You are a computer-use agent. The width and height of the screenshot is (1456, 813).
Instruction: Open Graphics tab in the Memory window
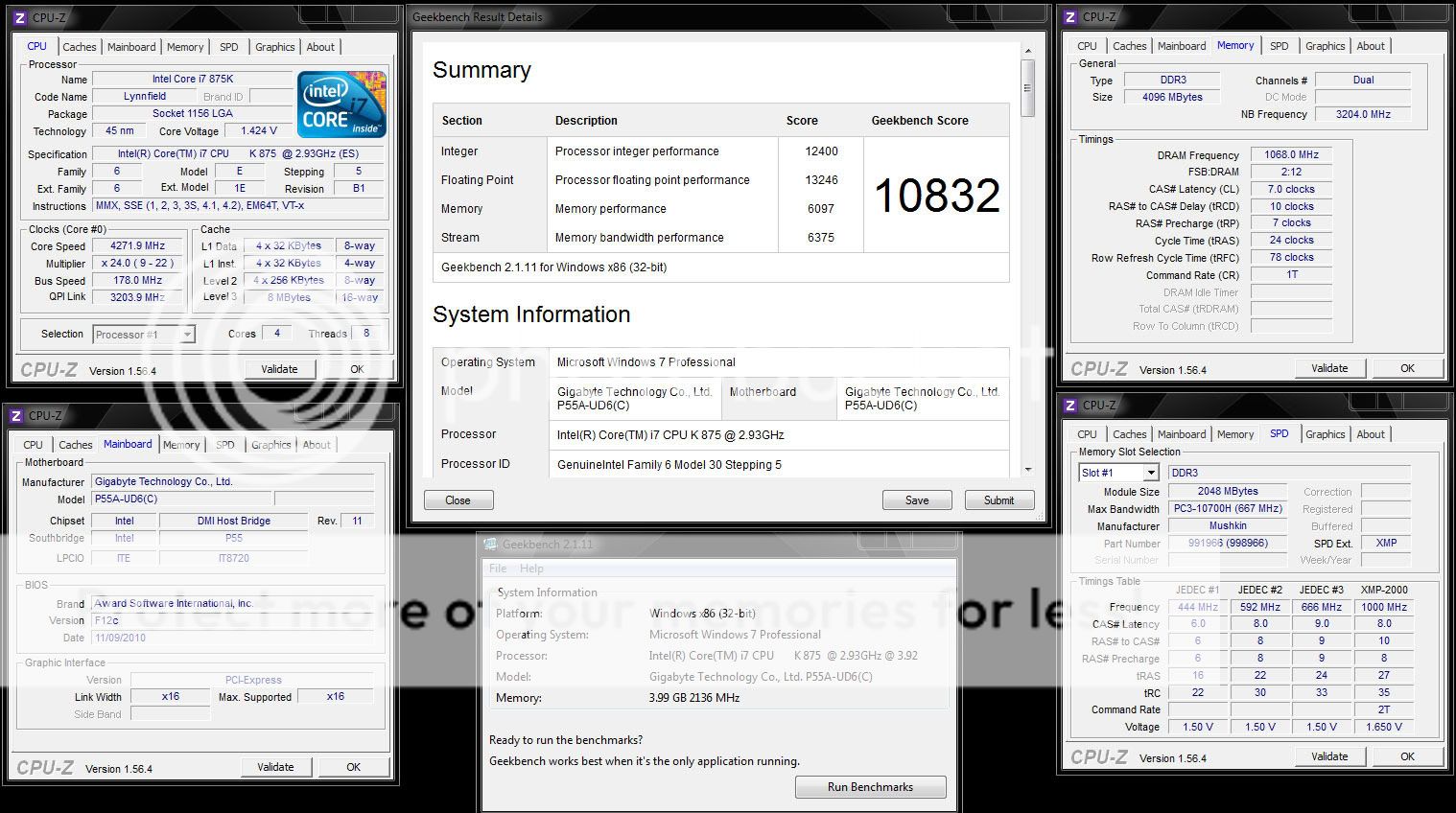1326,46
